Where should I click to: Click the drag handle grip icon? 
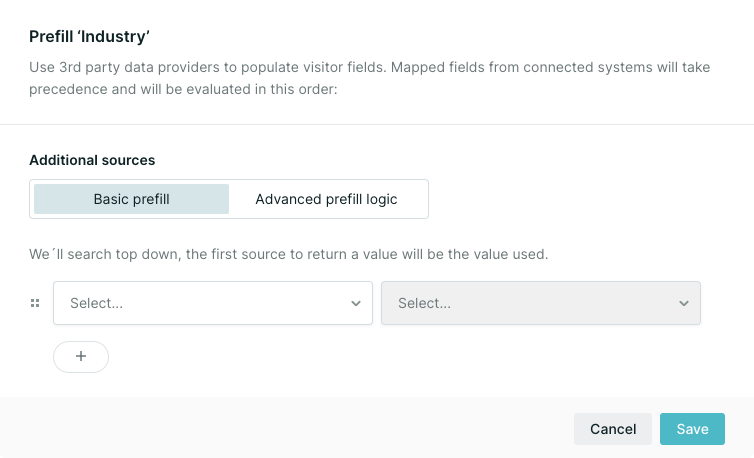pos(35,303)
